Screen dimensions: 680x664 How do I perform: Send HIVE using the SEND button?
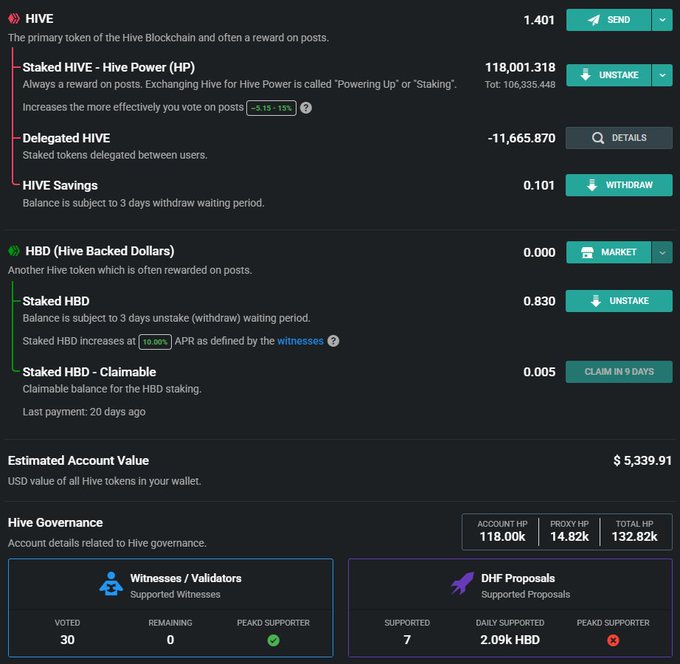tap(608, 20)
